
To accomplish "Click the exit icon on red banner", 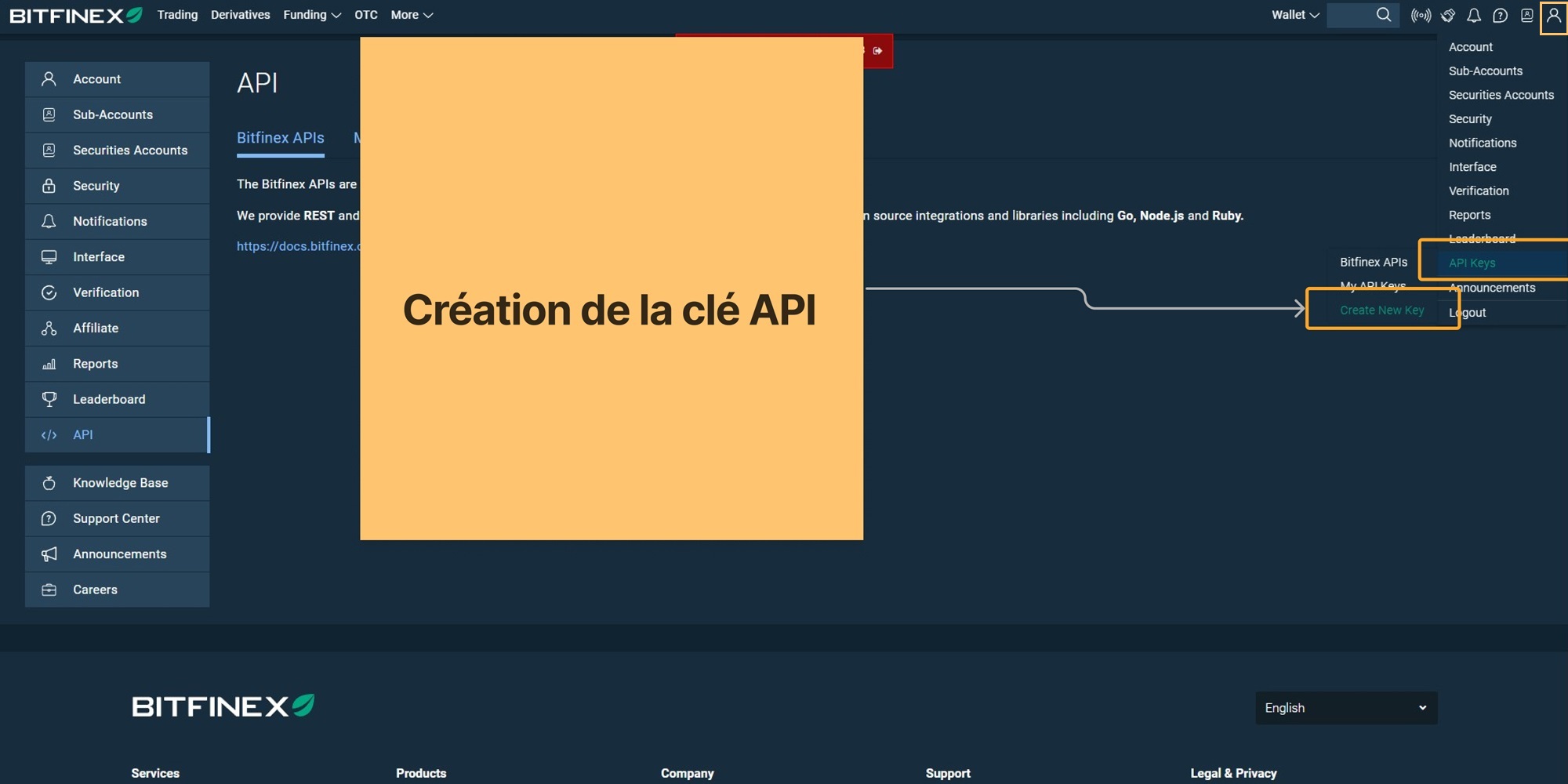I will (877, 51).
